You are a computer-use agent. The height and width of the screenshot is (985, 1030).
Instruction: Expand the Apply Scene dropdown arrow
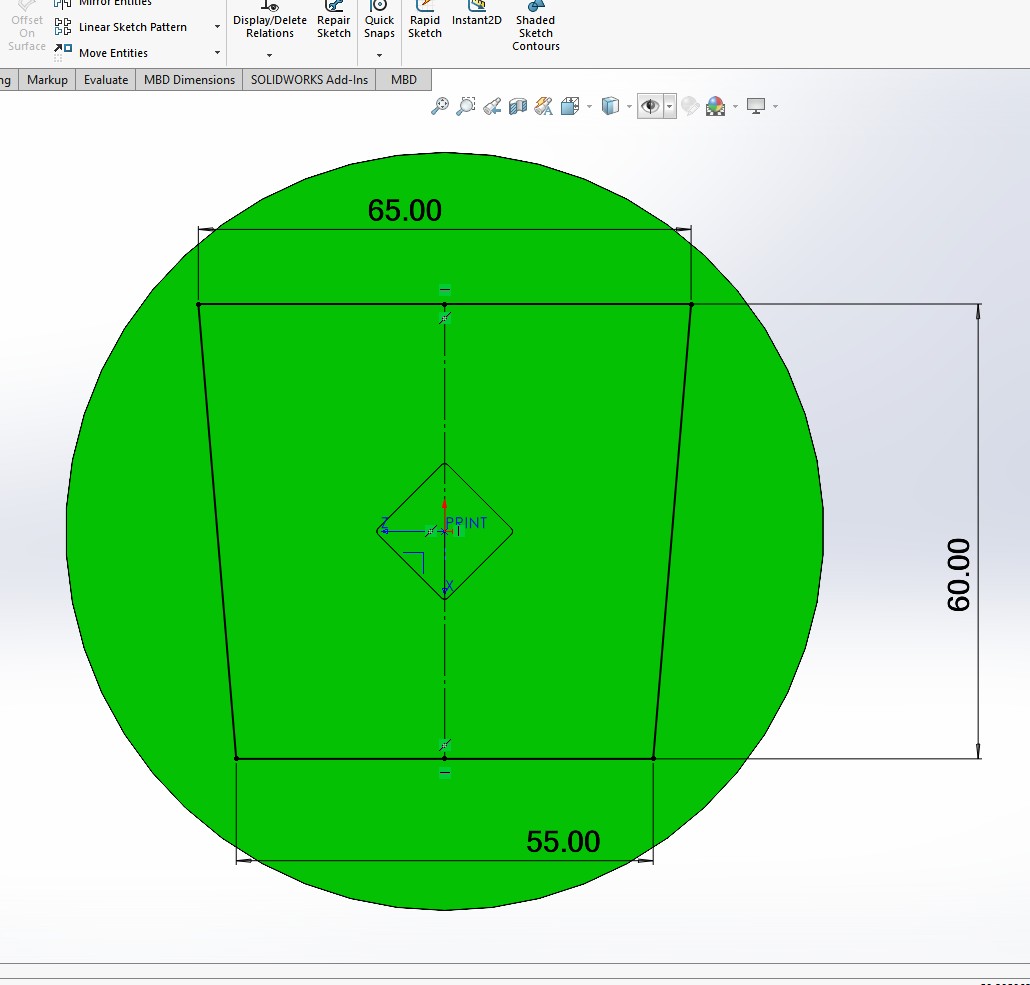click(x=735, y=106)
